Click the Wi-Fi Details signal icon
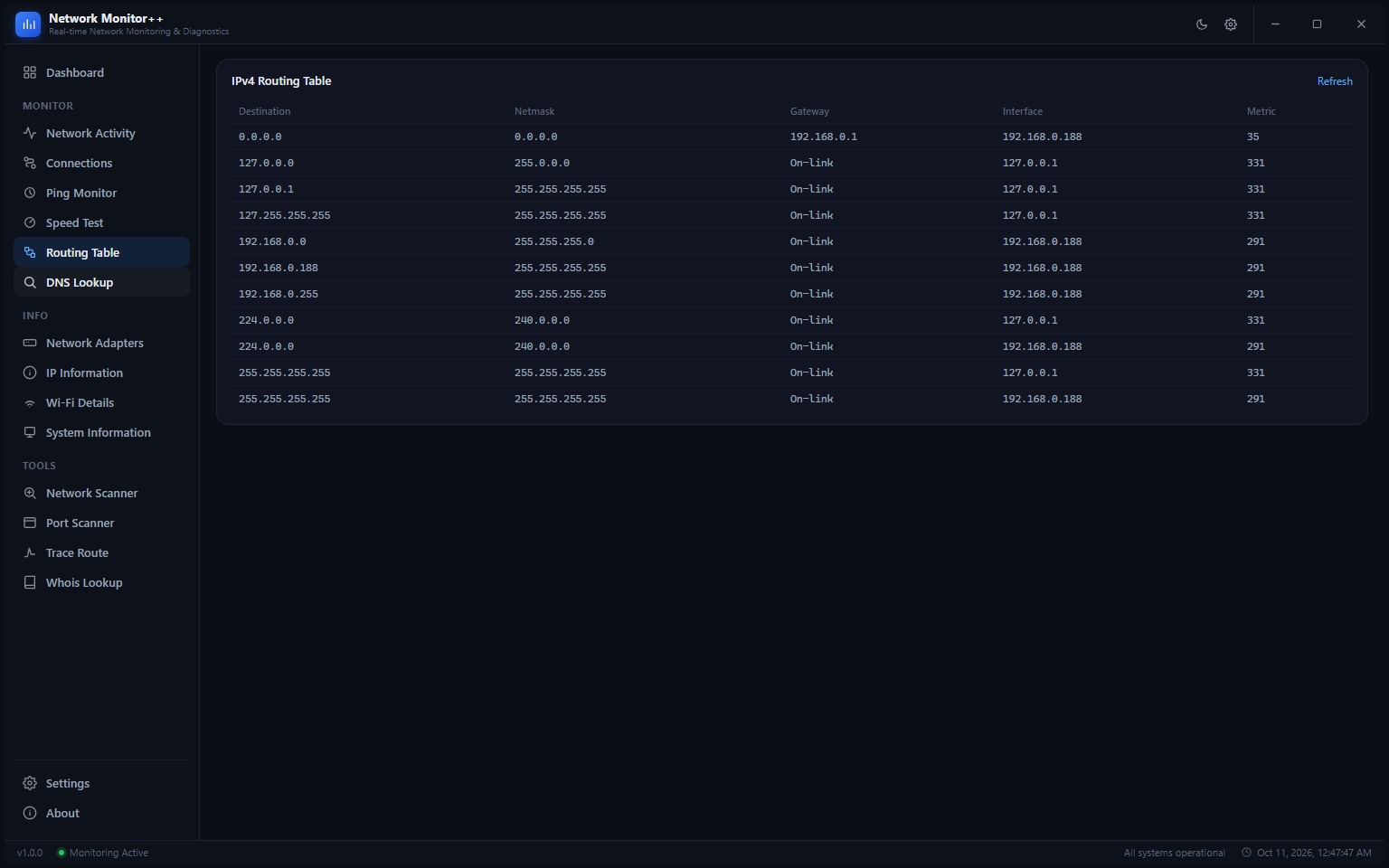 [x=30, y=402]
